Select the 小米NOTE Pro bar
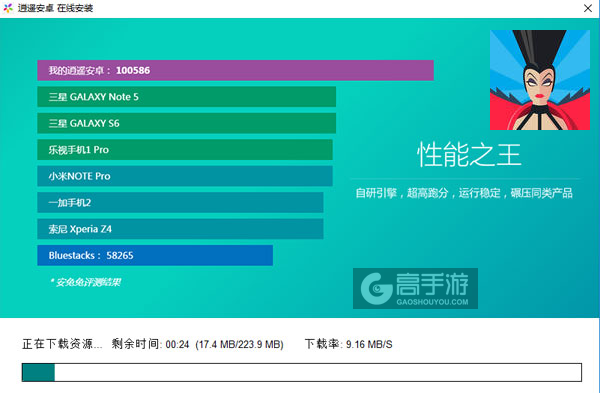600x393 pixels. (185, 176)
